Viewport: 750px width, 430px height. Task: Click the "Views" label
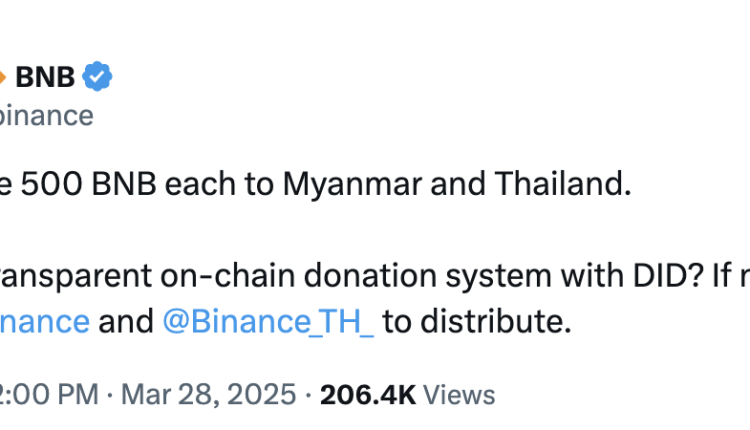[x=458, y=394]
